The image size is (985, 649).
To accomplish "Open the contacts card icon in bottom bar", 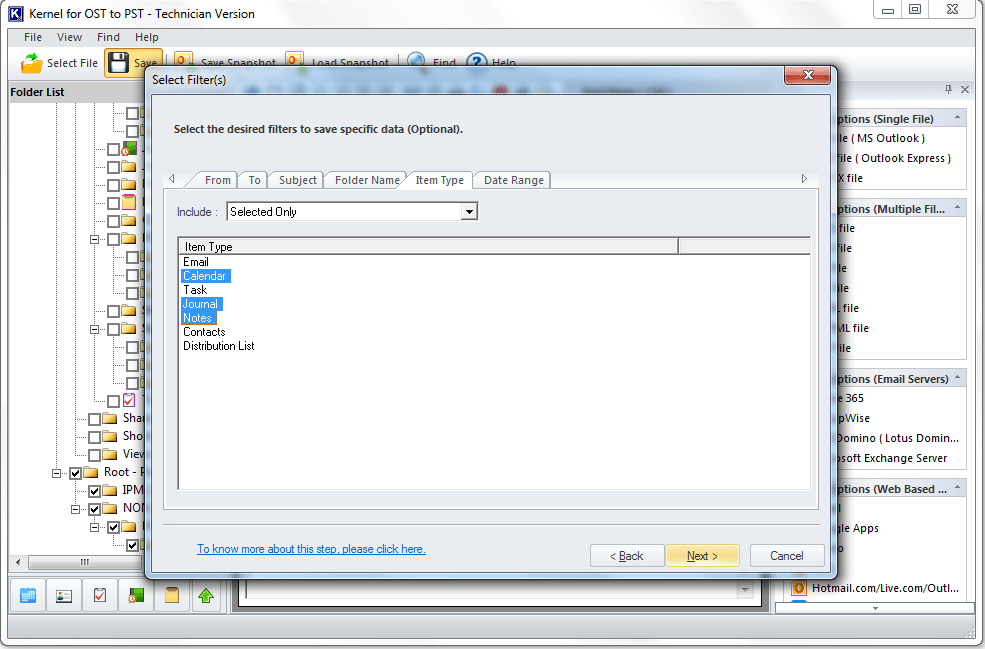I will click(x=63, y=594).
